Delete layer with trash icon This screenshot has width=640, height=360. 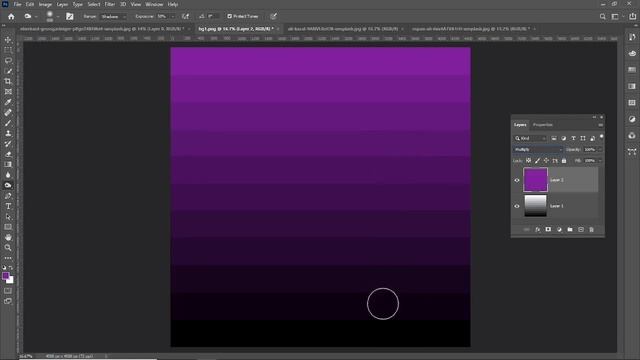(591, 230)
